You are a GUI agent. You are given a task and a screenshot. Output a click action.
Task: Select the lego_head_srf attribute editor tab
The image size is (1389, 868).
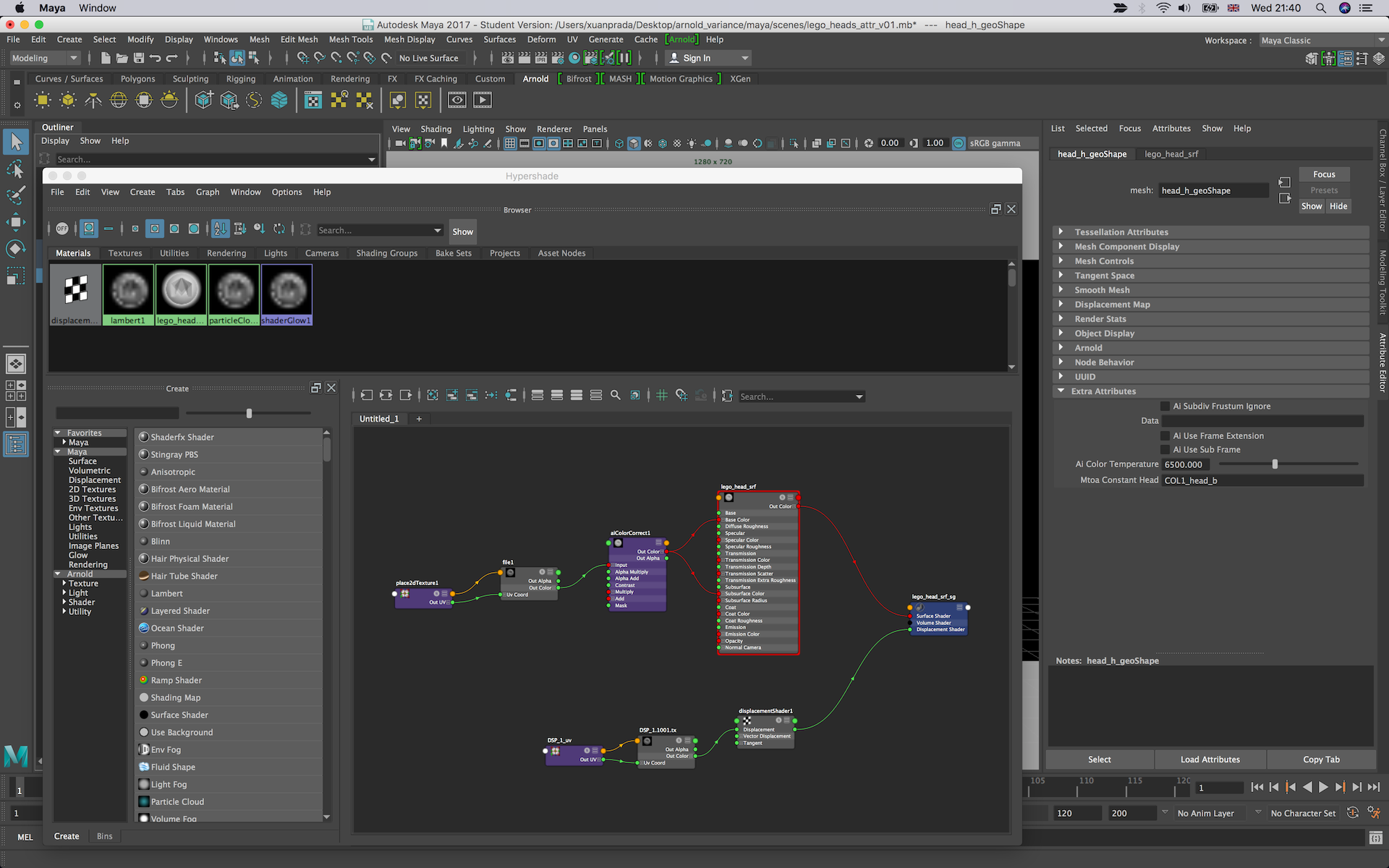(1171, 154)
